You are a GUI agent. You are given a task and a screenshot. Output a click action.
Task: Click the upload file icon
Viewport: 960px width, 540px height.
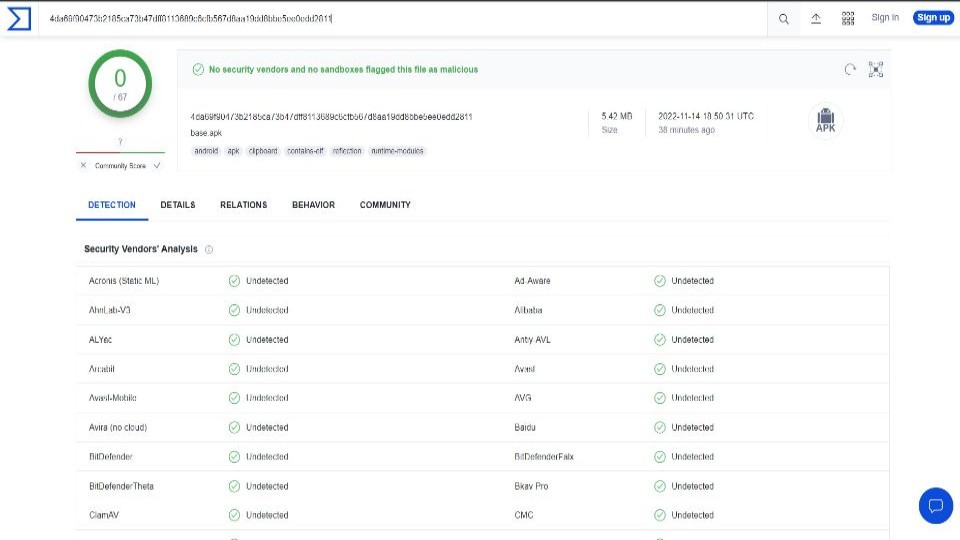816,19
